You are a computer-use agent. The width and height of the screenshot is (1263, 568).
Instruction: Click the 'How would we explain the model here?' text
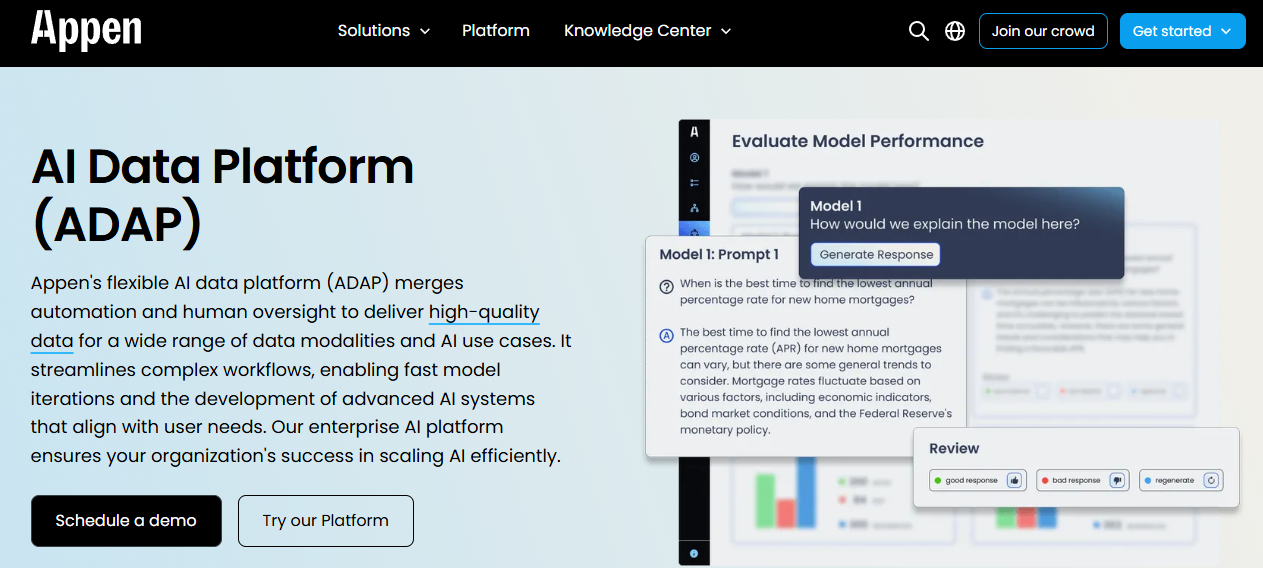[x=945, y=224]
